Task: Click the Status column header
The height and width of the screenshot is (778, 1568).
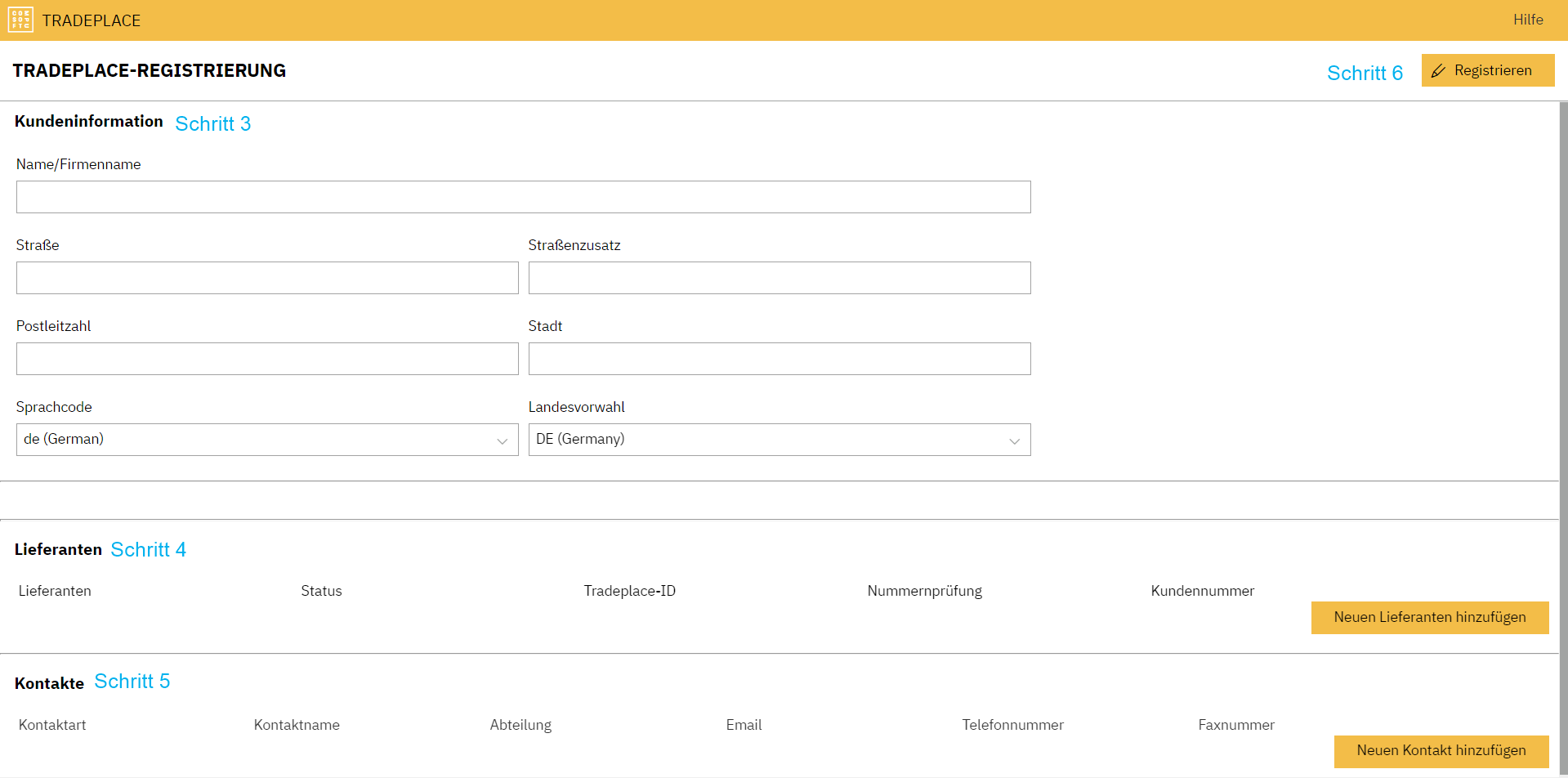Action: click(x=321, y=591)
